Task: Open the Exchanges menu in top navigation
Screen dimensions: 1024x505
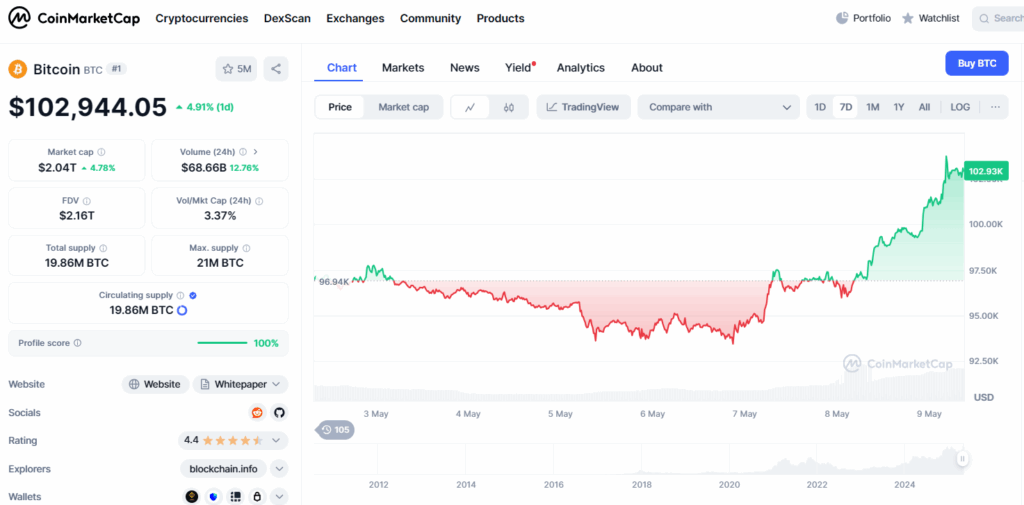Action: (x=356, y=18)
